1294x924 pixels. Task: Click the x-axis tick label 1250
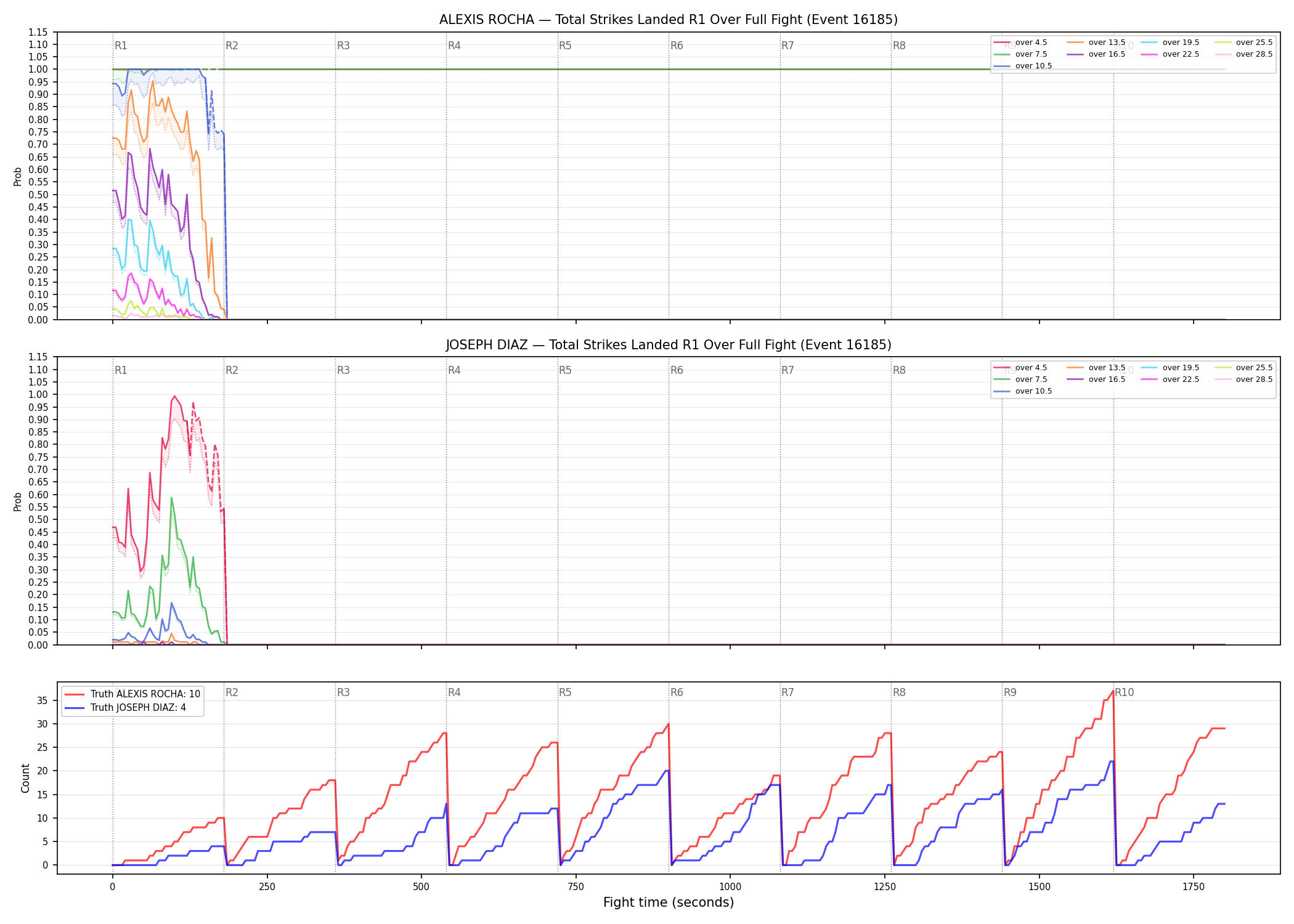pos(885,887)
